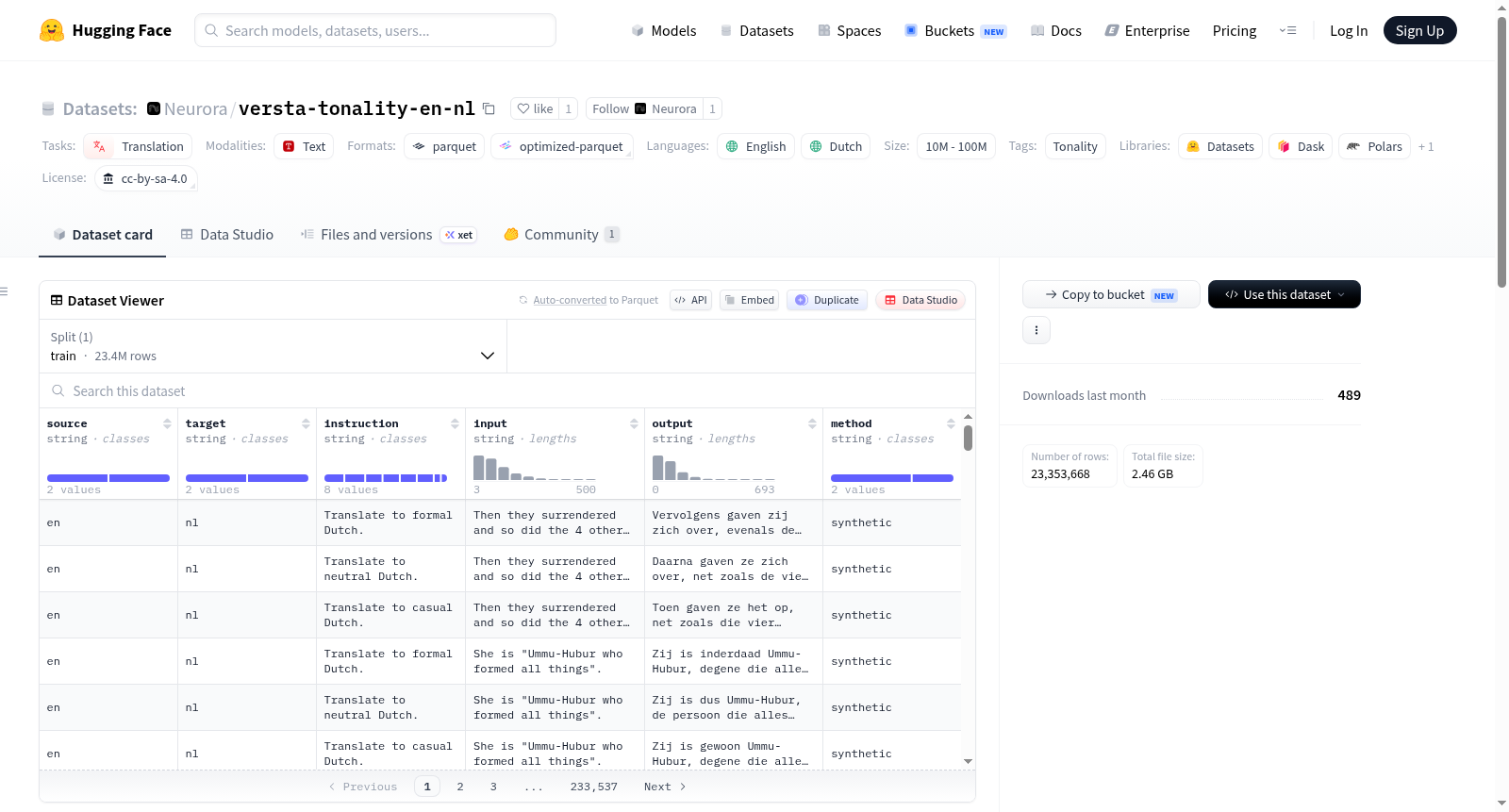Sort by the input column
The height and width of the screenshot is (812, 1509).
(x=634, y=423)
